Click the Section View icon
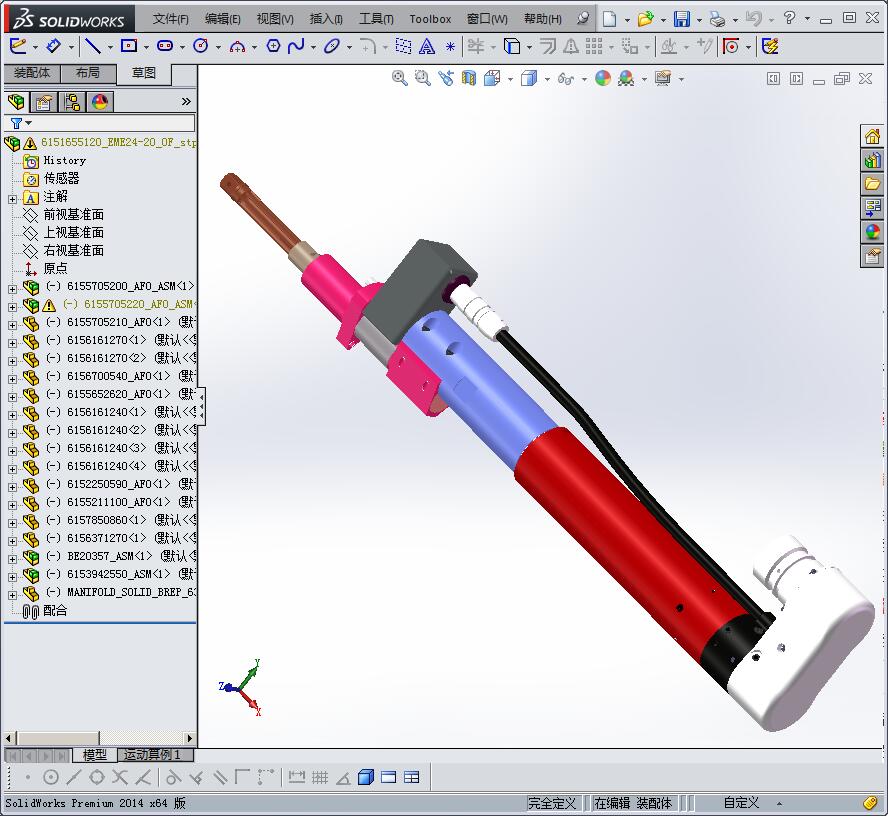 pyautogui.click(x=469, y=78)
